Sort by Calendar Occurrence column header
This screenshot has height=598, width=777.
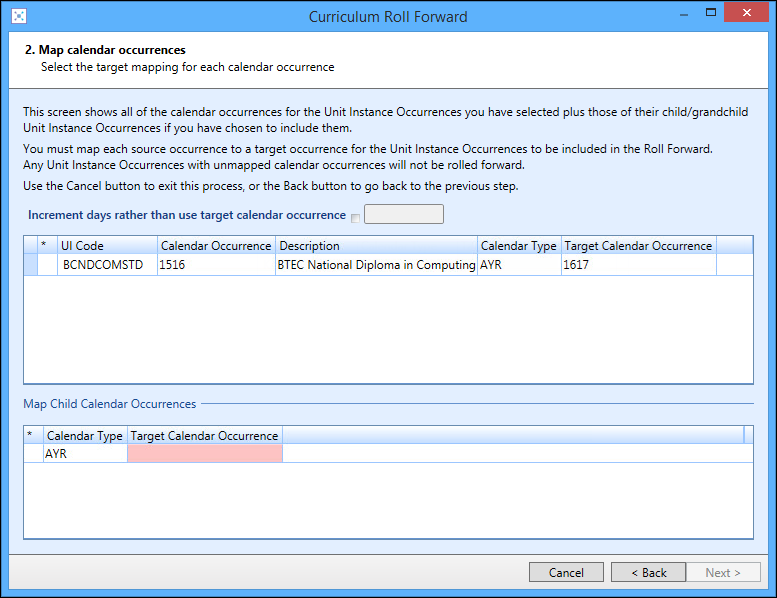(x=216, y=245)
